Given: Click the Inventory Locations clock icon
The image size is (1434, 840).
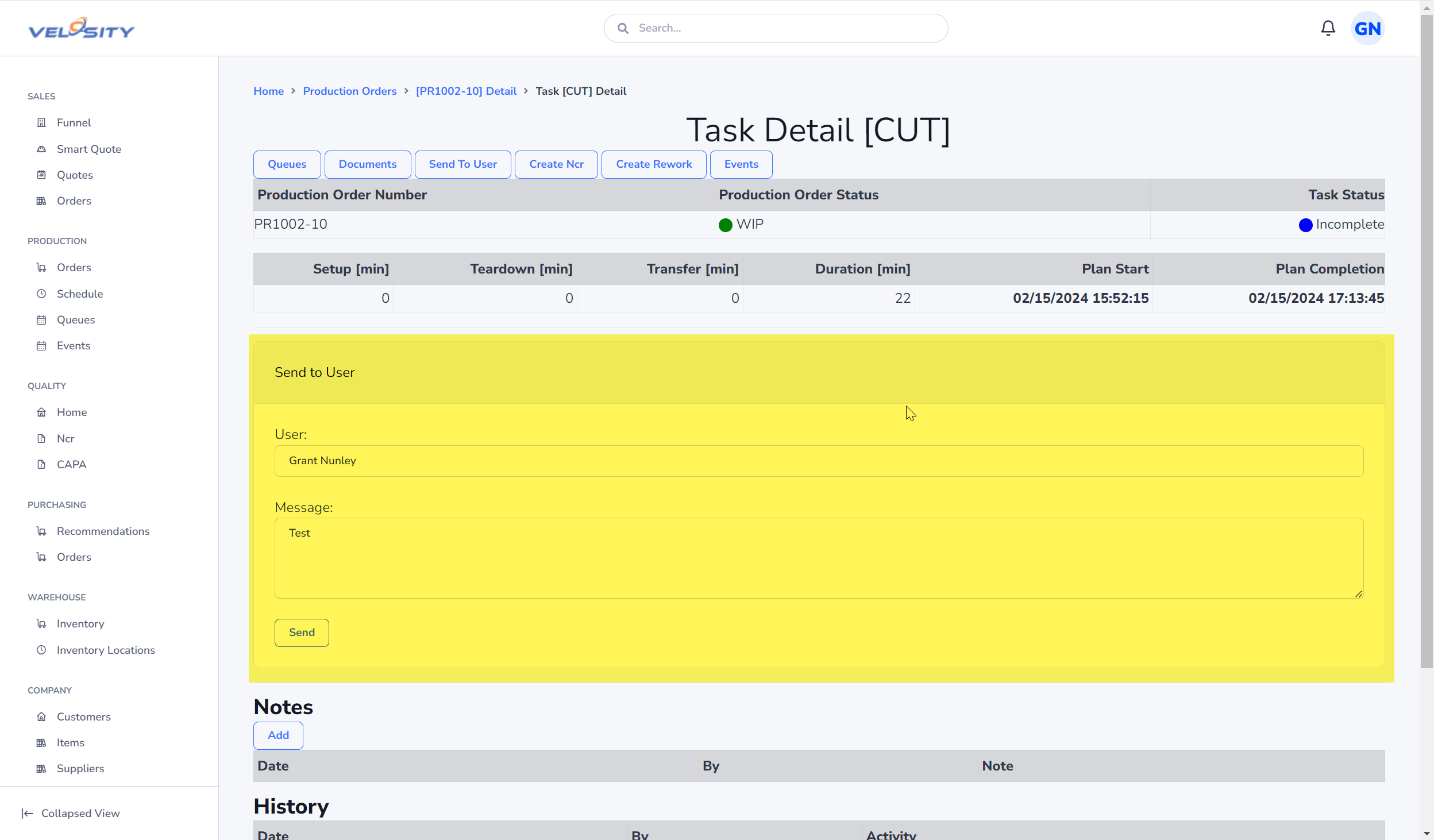Looking at the screenshot, I should tap(41, 650).
